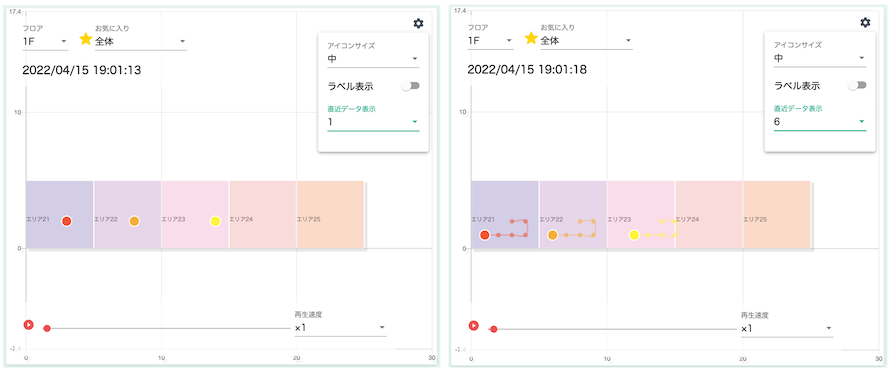The height and width of the screenshot is (372, 890).
Task: Click エリア24 zone in left panel
Action: [262, 215]
